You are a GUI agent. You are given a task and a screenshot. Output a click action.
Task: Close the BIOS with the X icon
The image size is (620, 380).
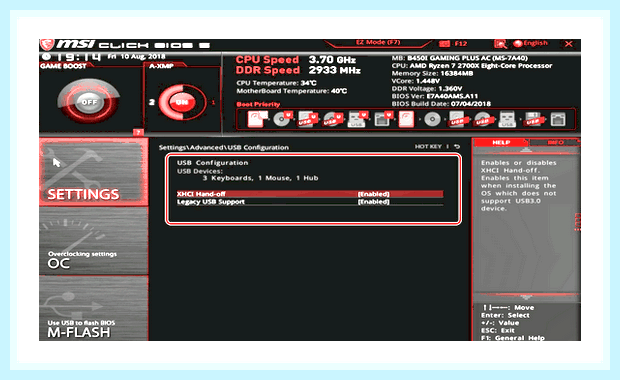pos(569,43)
